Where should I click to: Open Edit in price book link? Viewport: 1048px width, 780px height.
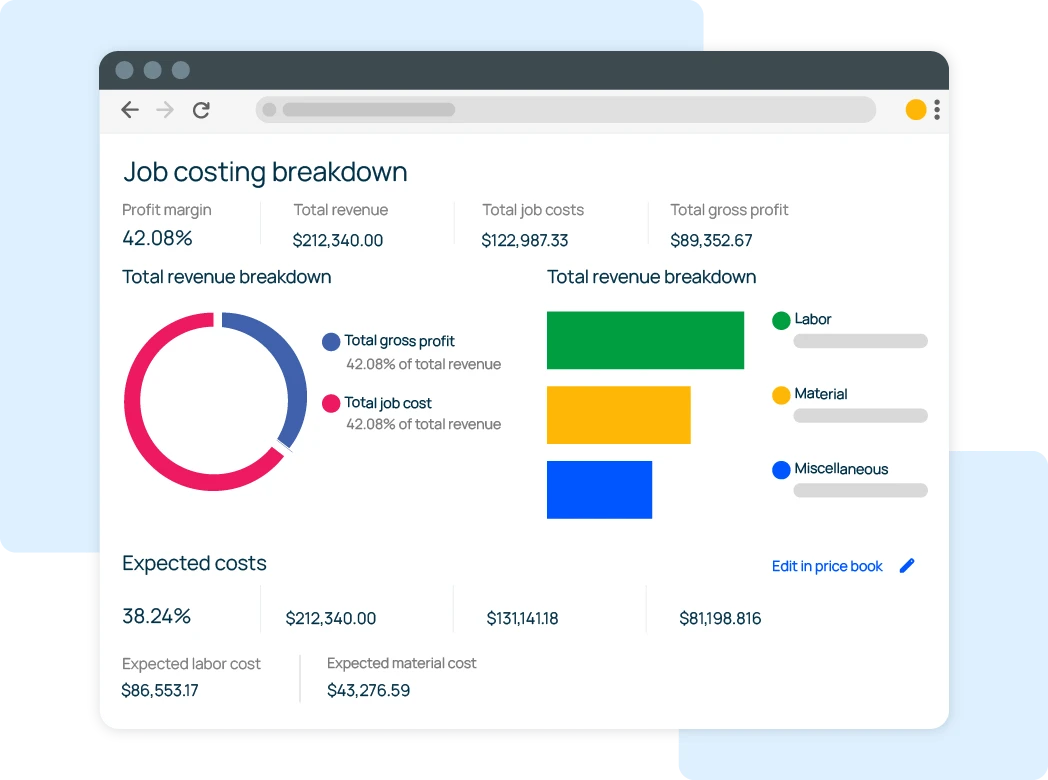tap(827, 566)
